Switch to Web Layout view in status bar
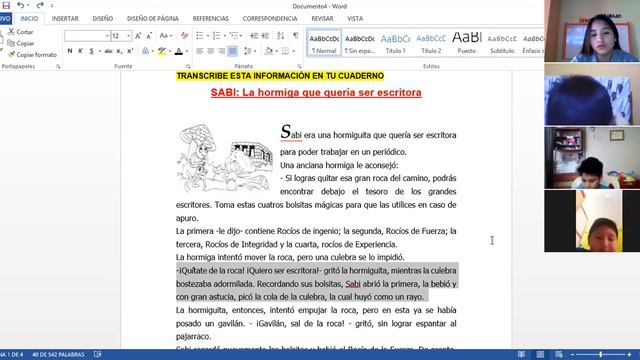 click(559, 354)
